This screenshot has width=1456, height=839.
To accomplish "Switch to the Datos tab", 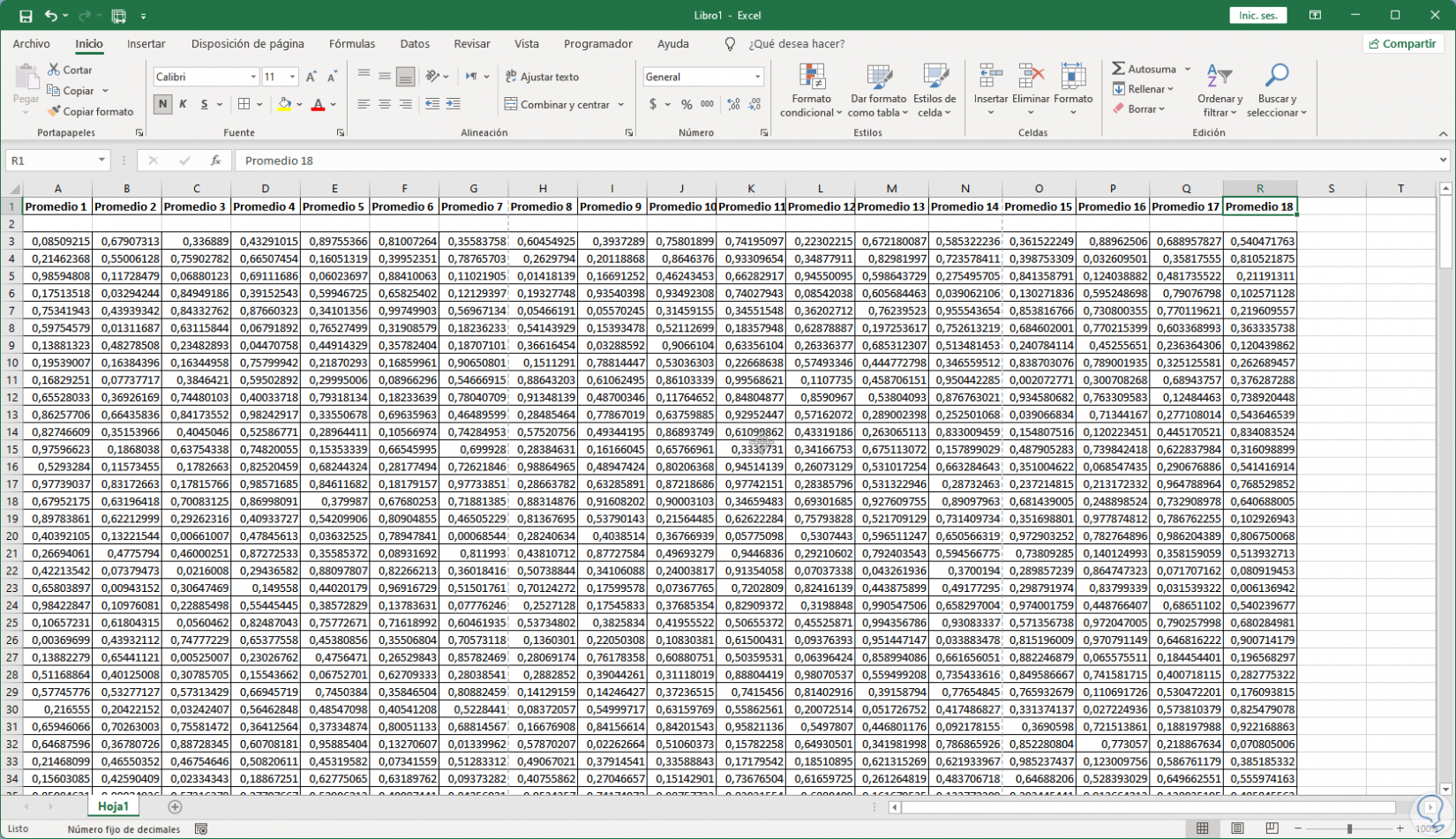I will coord(415,44).
